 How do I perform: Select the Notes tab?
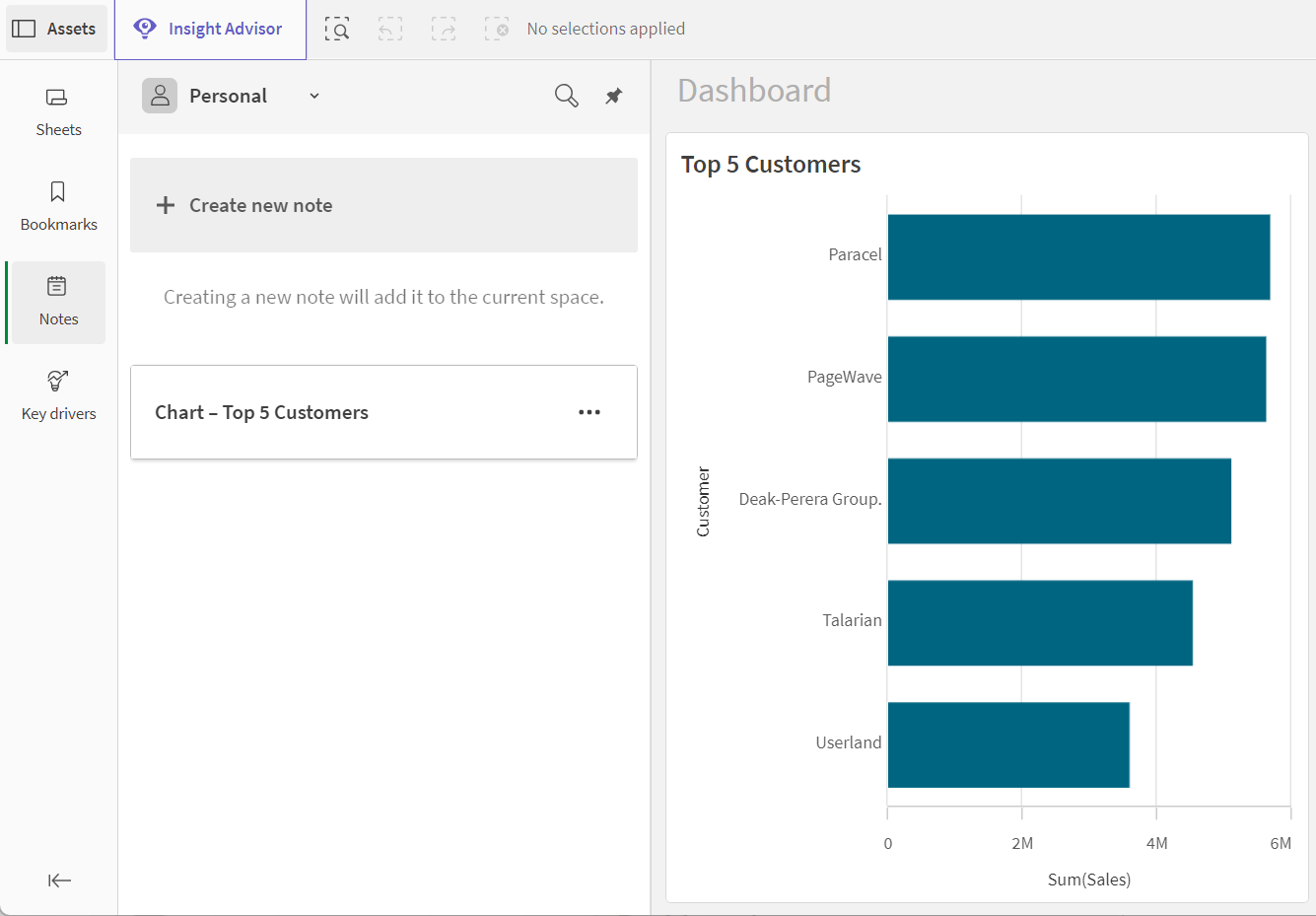pos(58,301)
